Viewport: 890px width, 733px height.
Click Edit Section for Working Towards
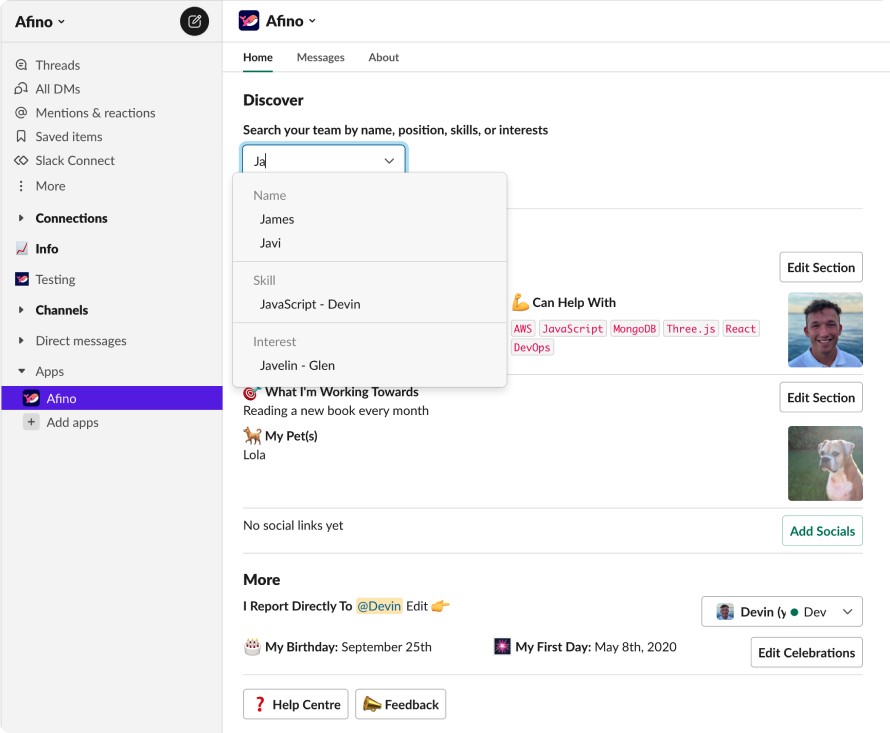tap(821, 397)
